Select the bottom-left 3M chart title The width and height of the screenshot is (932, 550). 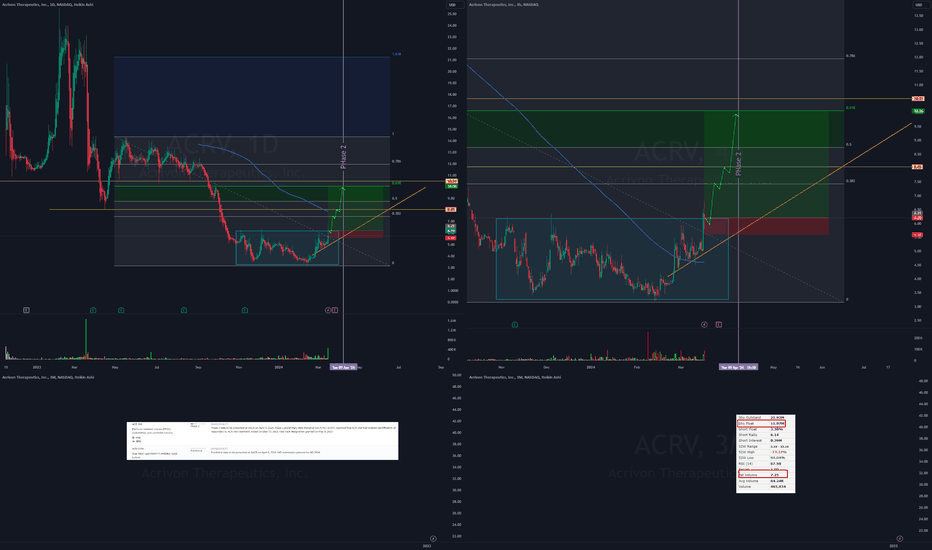tap(48, 377)
